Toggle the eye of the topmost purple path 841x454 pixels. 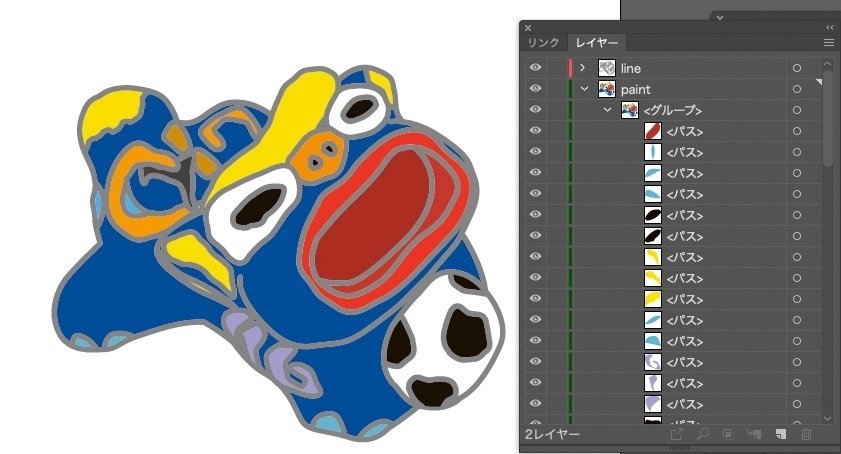tap(535, 362)
